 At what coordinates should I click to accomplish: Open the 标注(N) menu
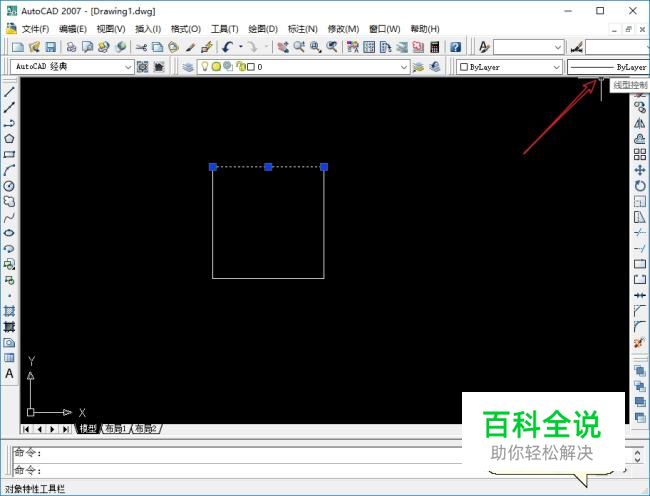coord(303,29)
